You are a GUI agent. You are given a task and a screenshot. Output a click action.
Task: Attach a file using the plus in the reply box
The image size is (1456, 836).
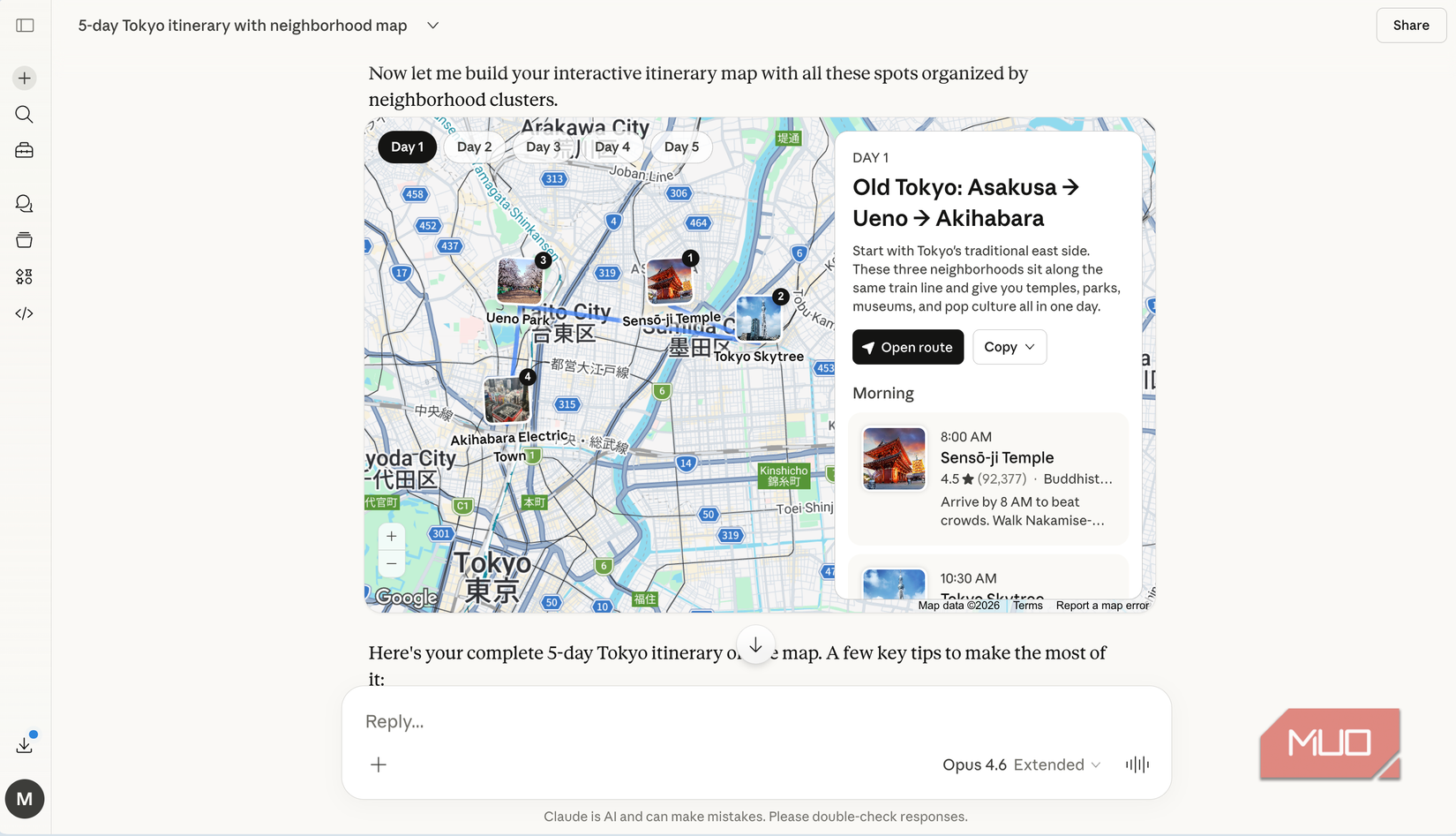[x=379, y=764]
